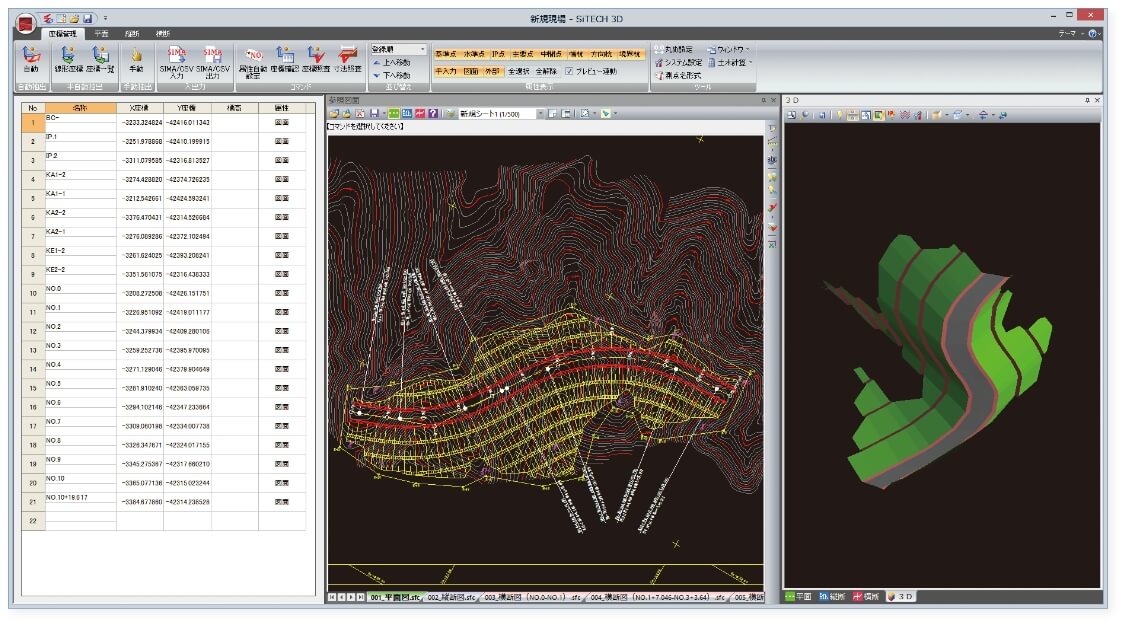
Task: Click the new document icon in quick access toolbar
Action: pos(61,18)
